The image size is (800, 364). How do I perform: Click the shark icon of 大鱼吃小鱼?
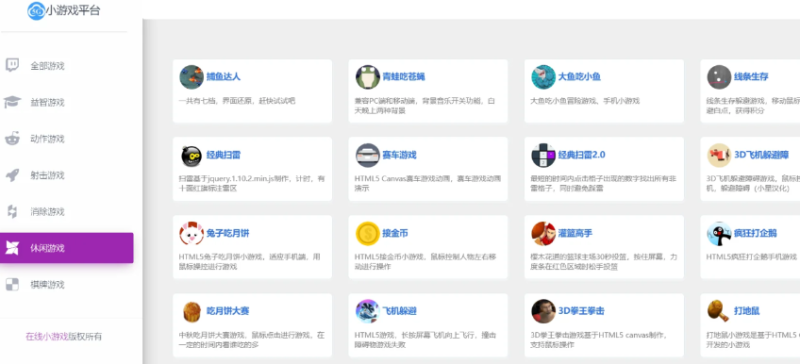[x=543, y=77]
